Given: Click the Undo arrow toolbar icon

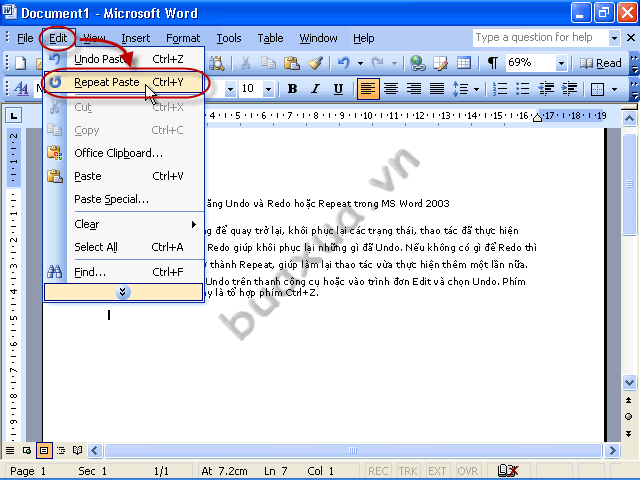Looking at the screenshot, I should pos(344,63).
